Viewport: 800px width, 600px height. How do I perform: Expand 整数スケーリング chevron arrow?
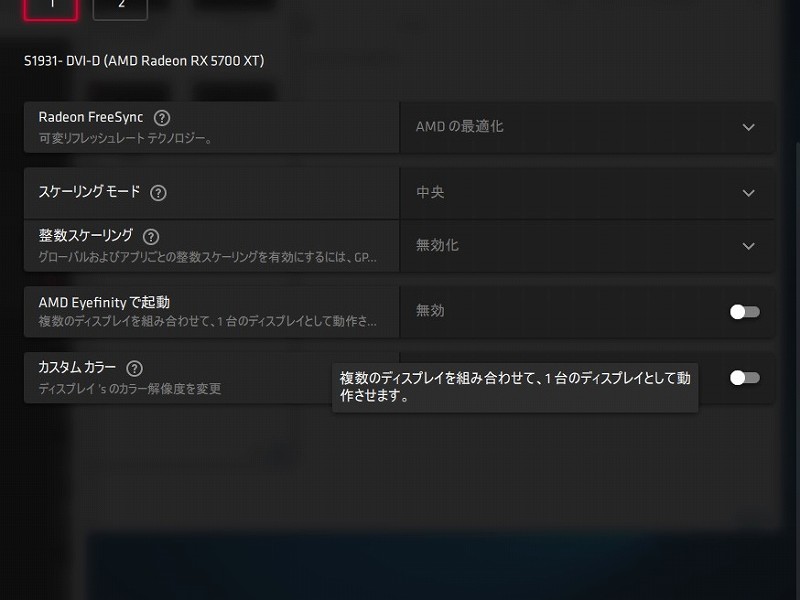748,246
